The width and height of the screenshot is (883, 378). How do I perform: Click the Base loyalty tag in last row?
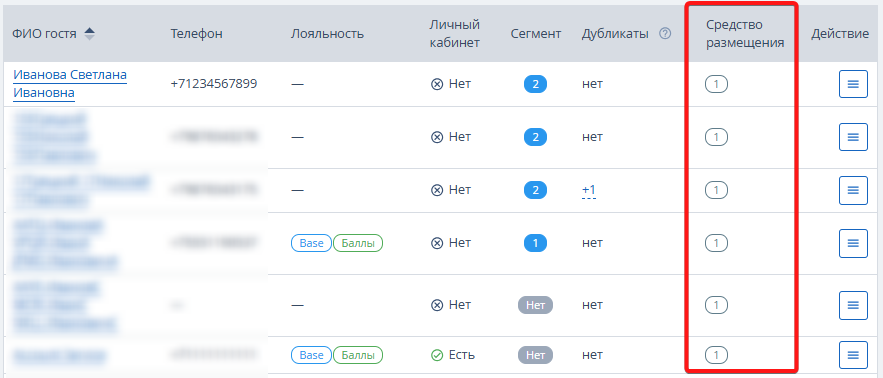[x=311, y=355]
